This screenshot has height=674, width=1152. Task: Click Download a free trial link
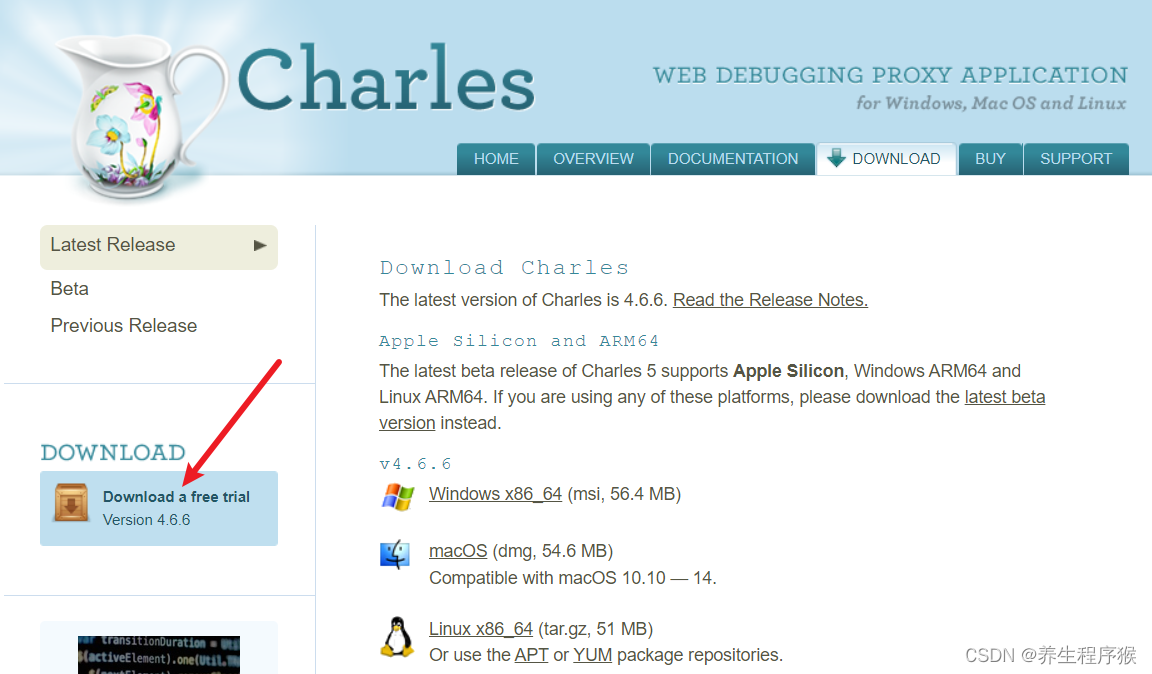pyautogui.click(x=176, y=497)
